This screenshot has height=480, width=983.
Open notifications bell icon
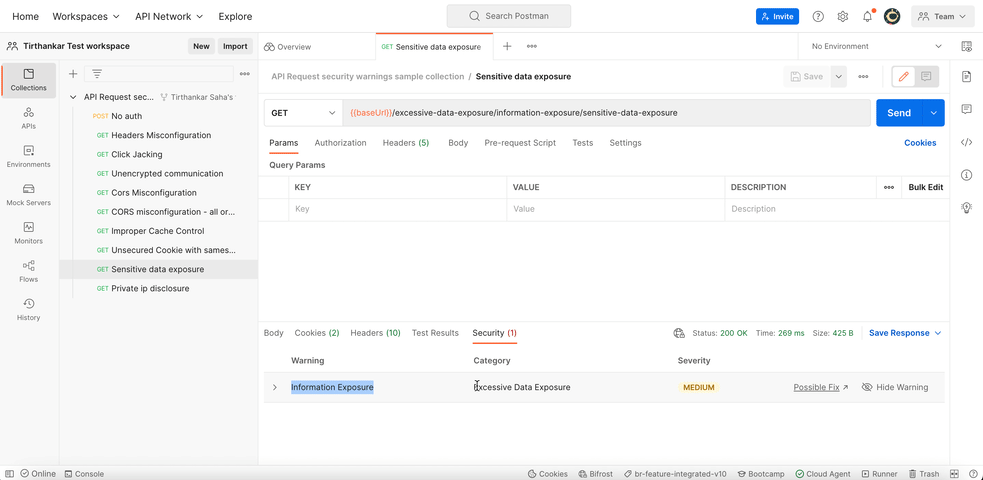[x=868, y=16]
